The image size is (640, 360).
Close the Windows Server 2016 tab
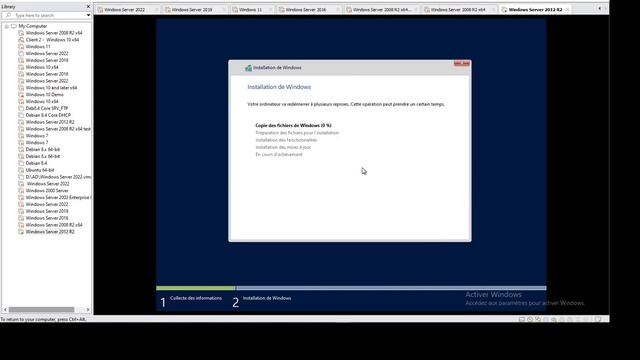(338, 9)
